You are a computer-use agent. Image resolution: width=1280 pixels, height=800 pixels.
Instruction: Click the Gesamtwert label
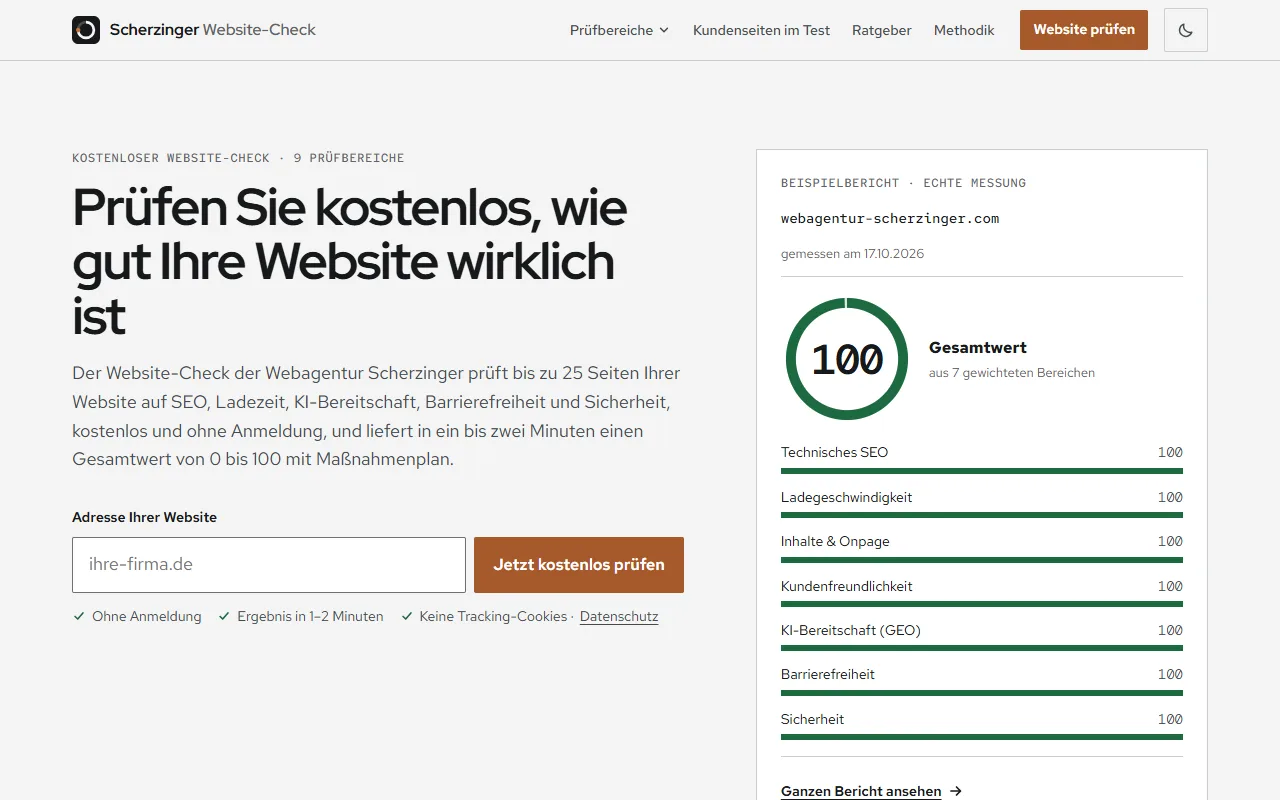pos(978,348)
